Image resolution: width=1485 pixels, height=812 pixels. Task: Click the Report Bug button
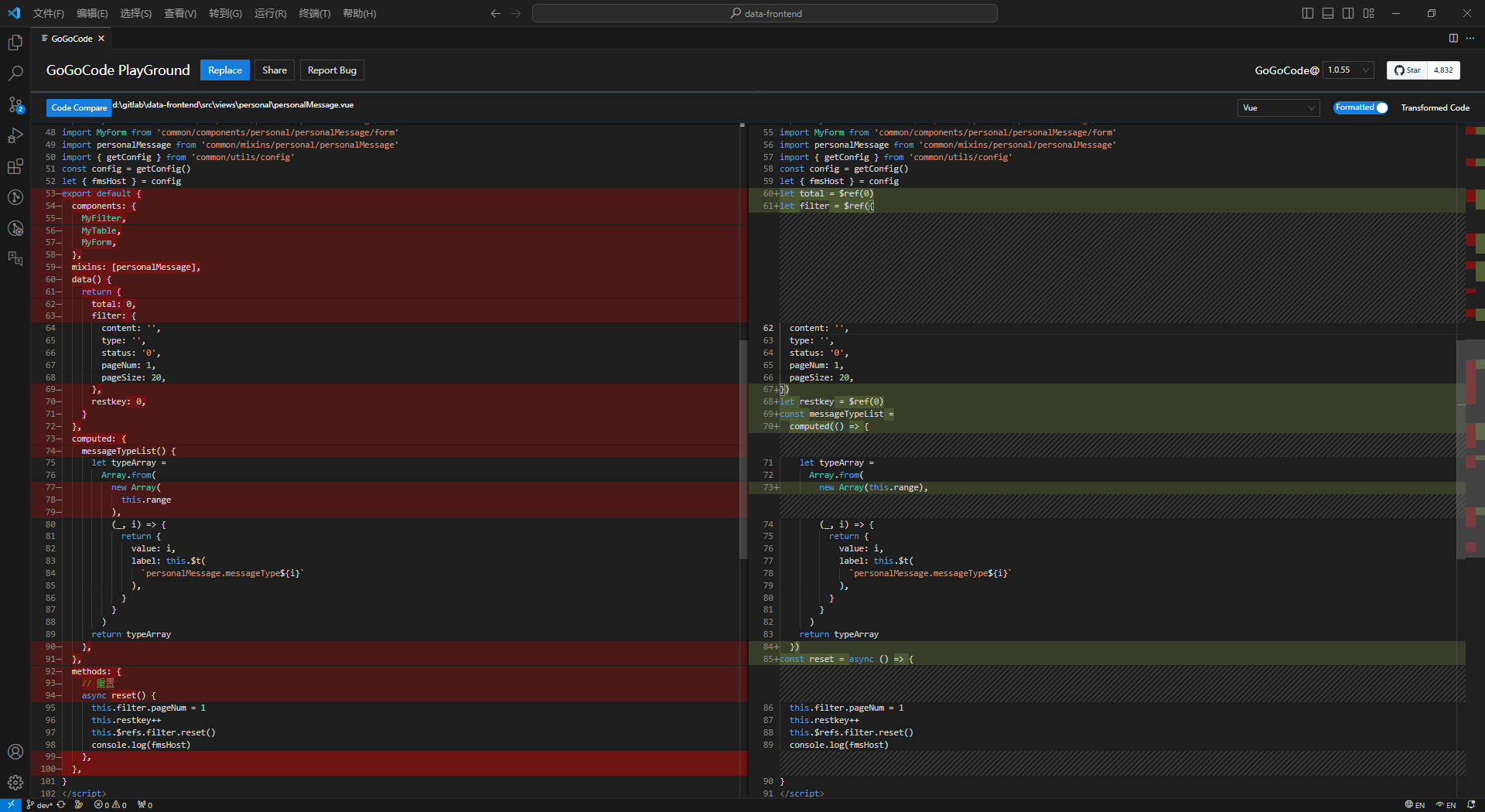[x=332, y=70]
